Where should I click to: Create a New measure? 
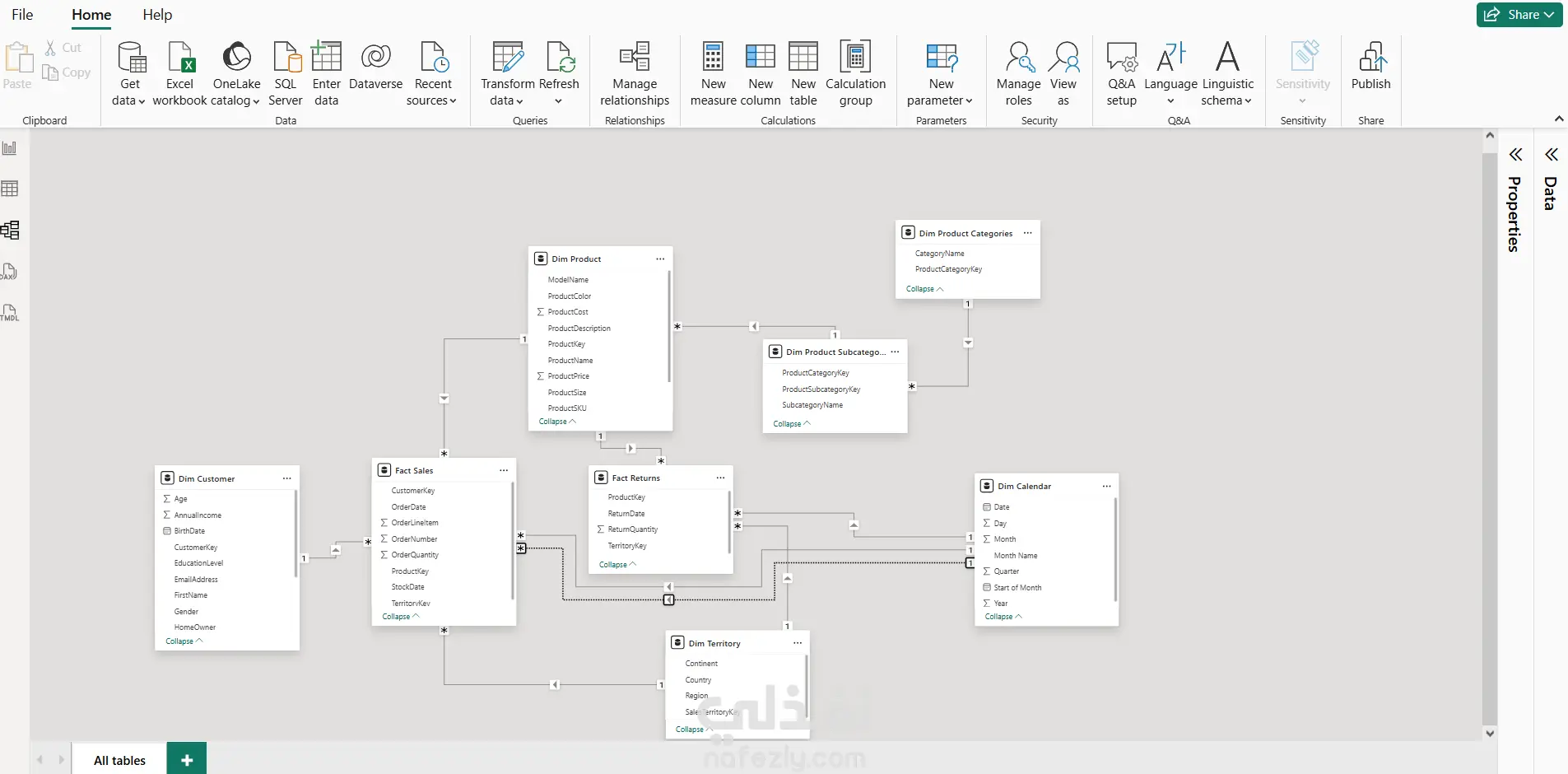(714, 74)
